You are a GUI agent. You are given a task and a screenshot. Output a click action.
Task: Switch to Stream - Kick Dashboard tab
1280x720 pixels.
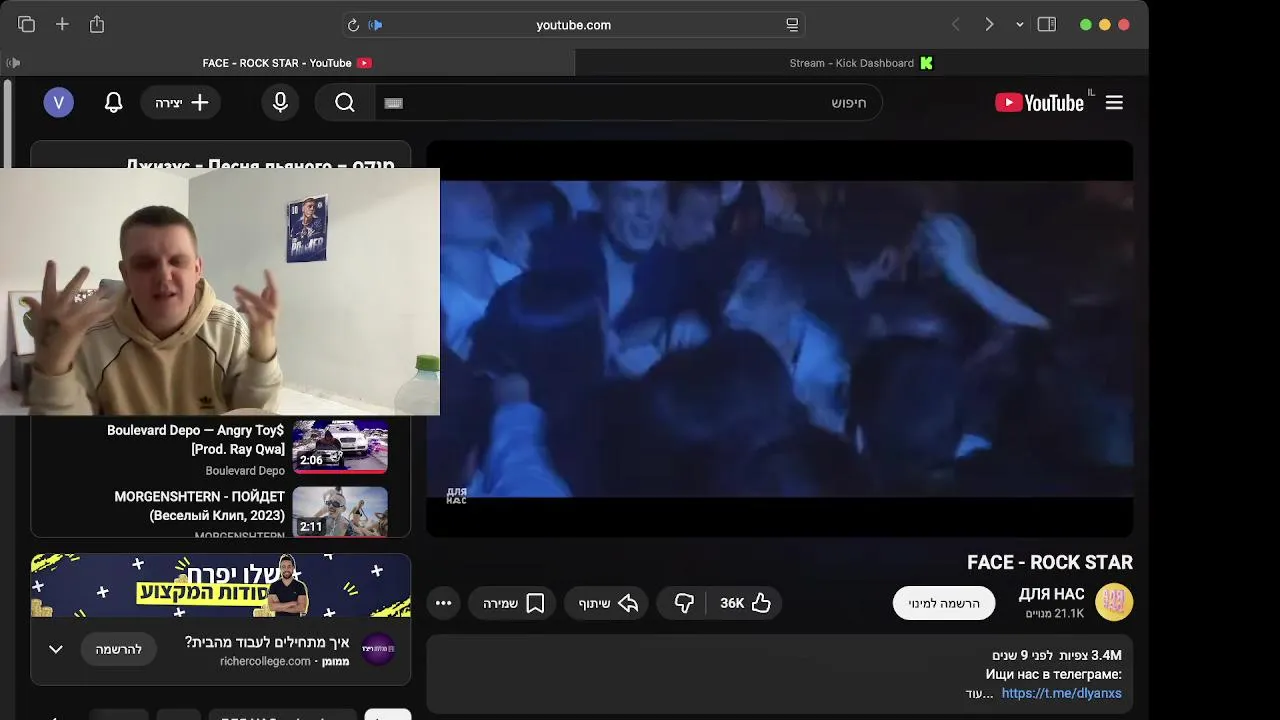point(861,63)
